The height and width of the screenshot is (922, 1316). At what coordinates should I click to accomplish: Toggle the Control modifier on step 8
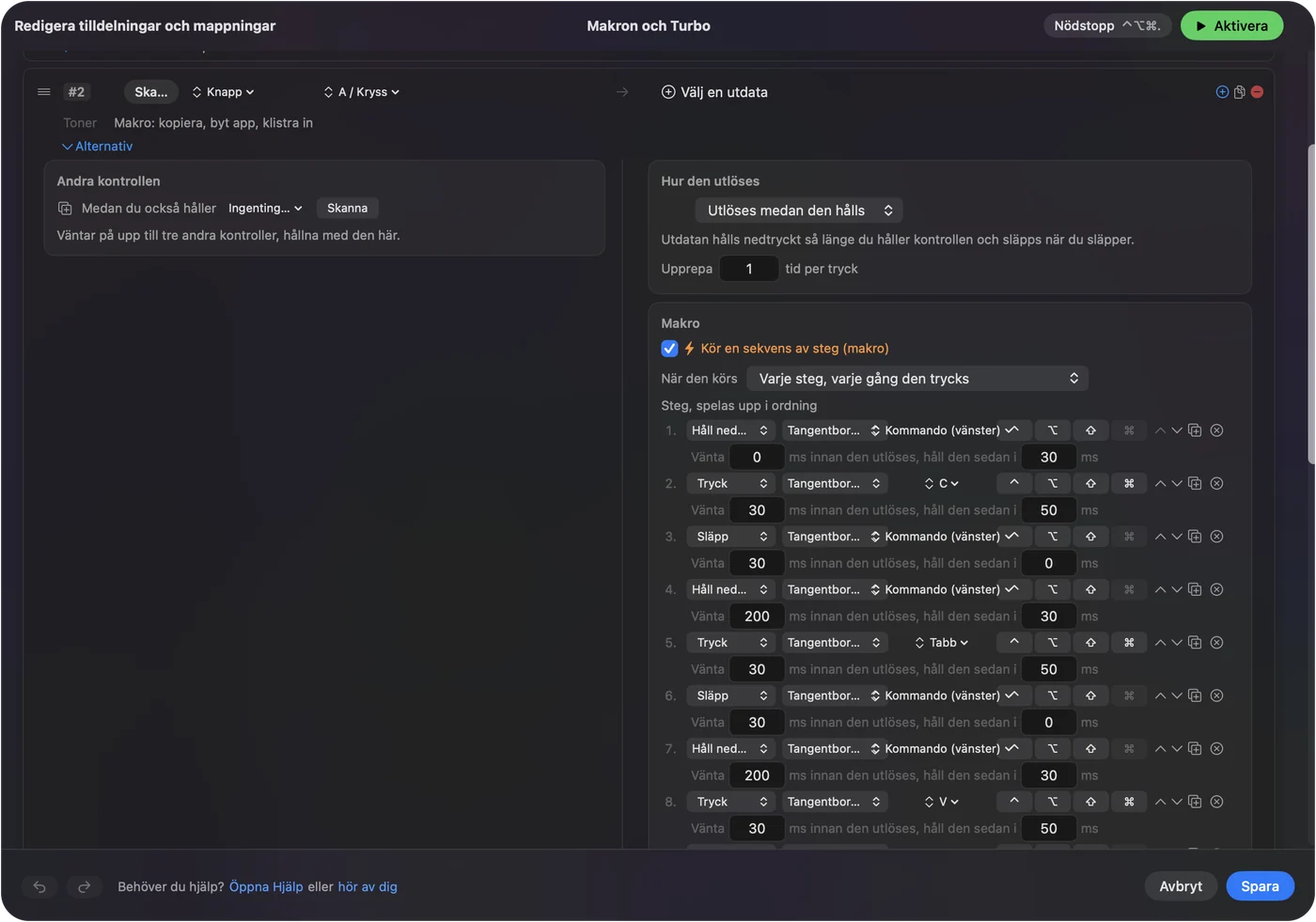1014,802
